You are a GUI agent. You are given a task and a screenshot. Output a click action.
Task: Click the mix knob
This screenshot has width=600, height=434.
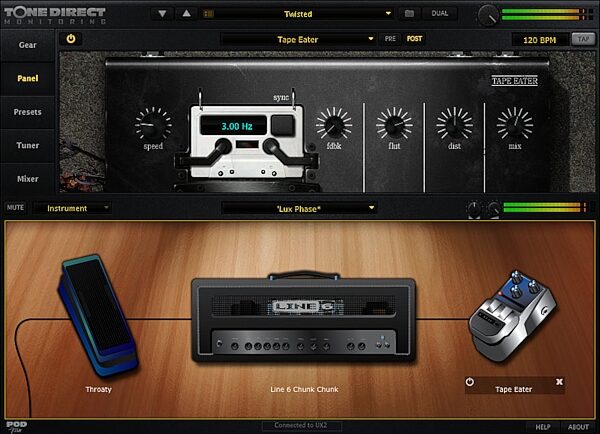point(515,124)
